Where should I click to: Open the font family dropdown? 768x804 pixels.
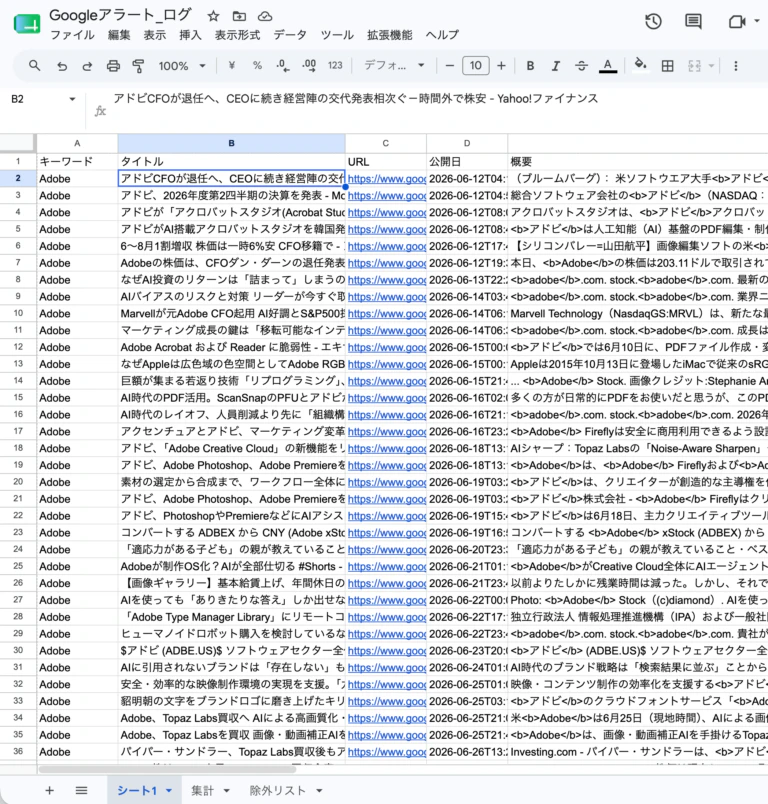[394, 66]
